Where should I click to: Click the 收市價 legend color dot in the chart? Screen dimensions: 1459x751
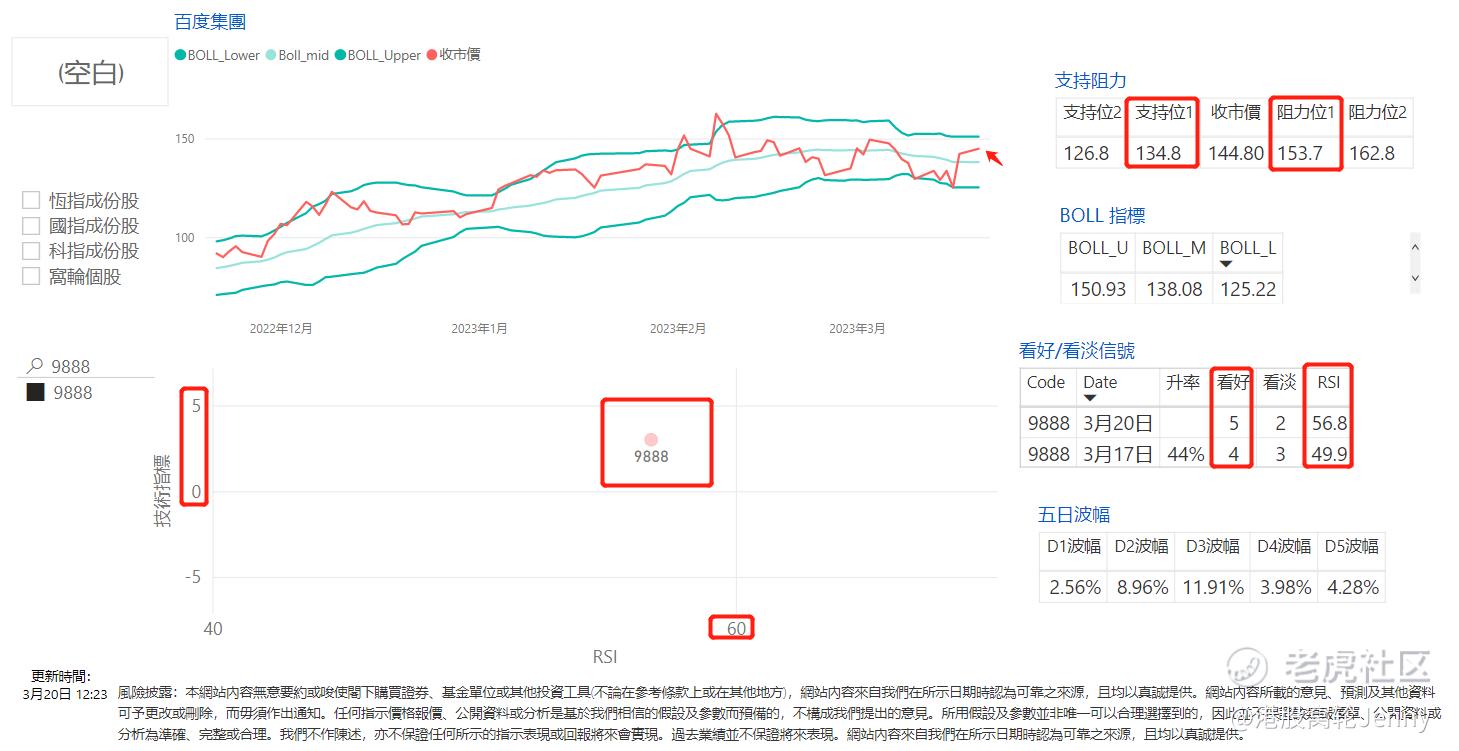(x=432, y=55)
